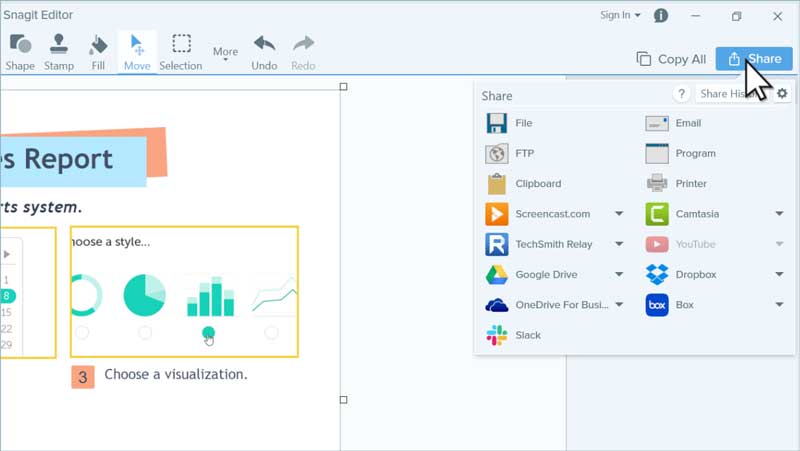Select the Fill tool
The width and height of the screenshot is (800, 451).
click(x=98, y=53)
